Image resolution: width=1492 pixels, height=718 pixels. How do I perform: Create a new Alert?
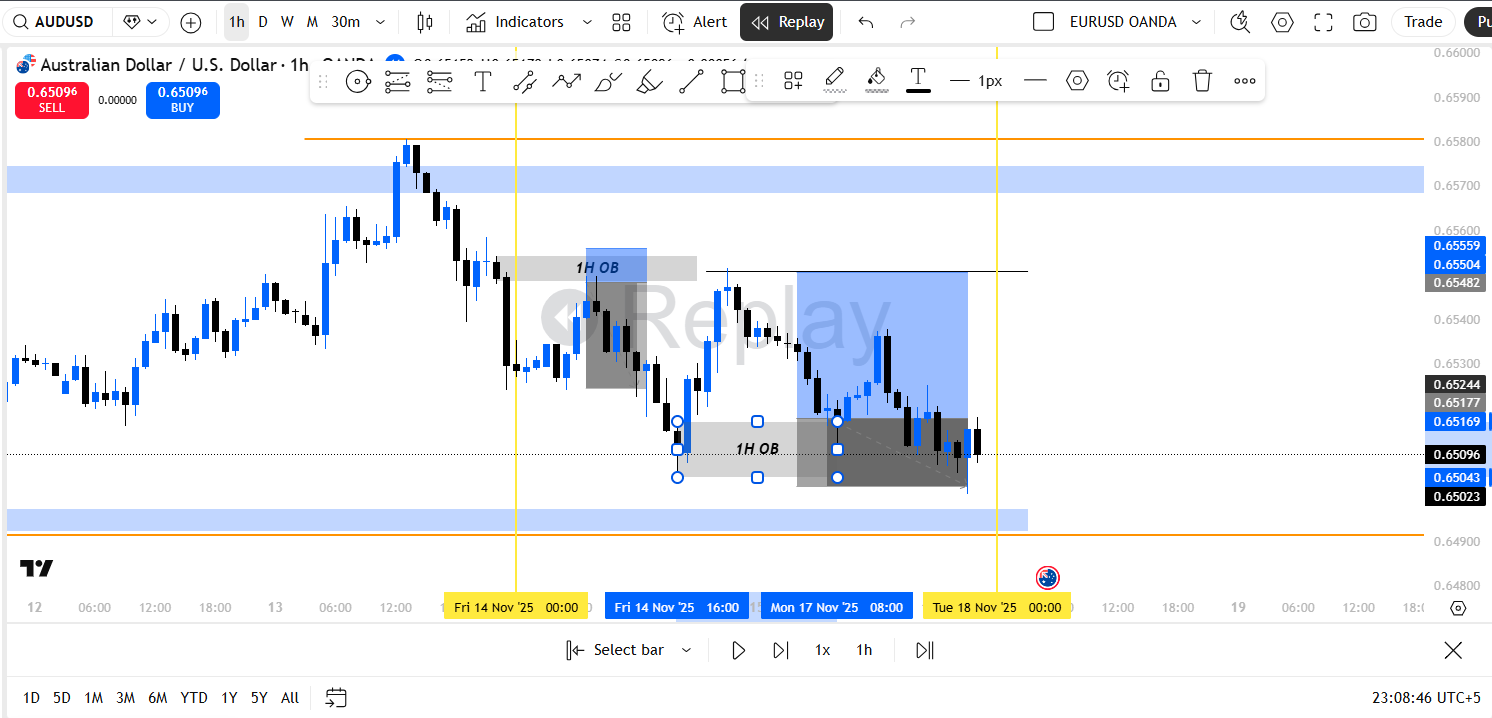point(695,22)
